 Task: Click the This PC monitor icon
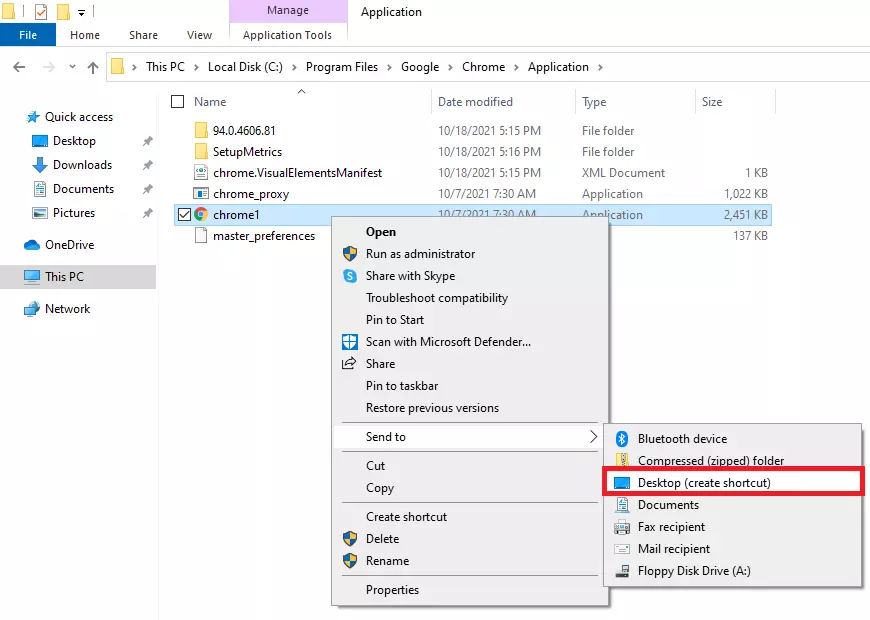(32, 276)
